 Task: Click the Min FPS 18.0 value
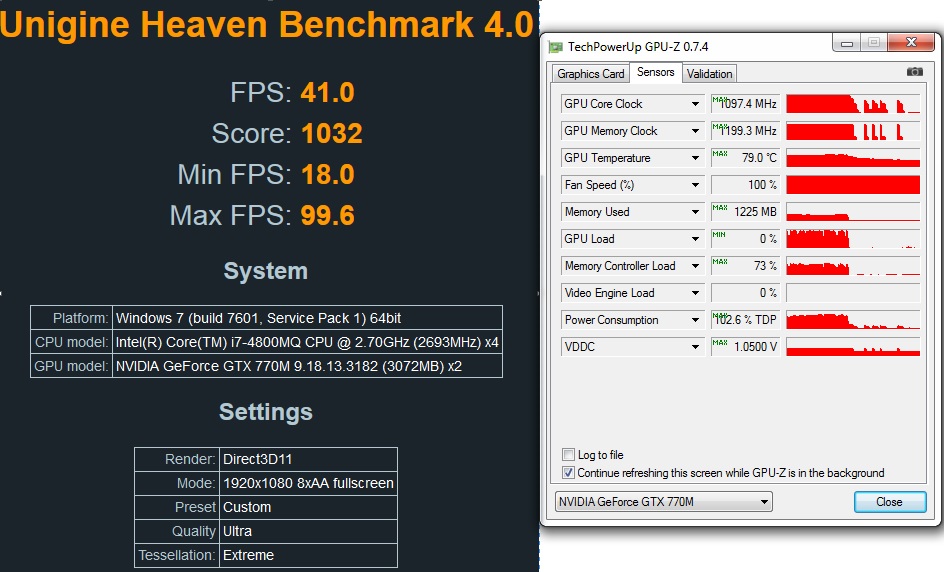pos(328,175)
